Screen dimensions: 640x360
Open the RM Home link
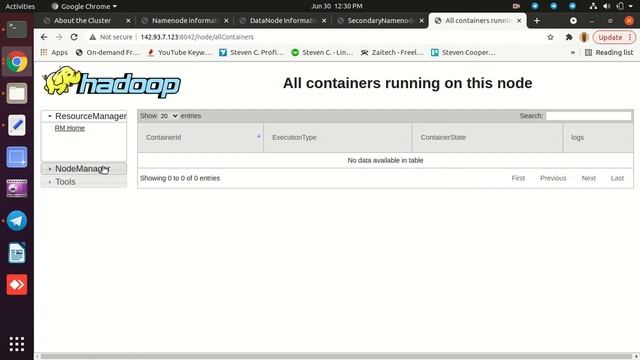click(x=70, y=128)
